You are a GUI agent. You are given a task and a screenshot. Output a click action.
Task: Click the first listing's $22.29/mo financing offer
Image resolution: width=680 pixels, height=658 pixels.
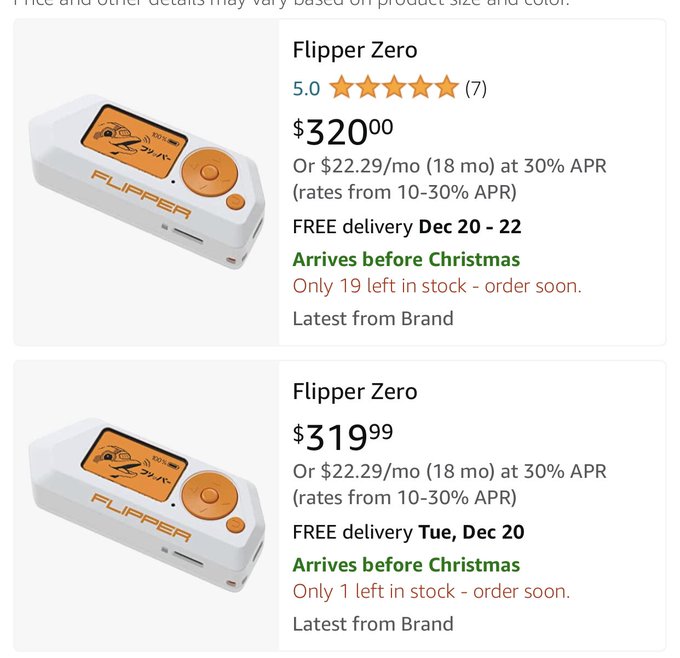[x=449, y=165]
